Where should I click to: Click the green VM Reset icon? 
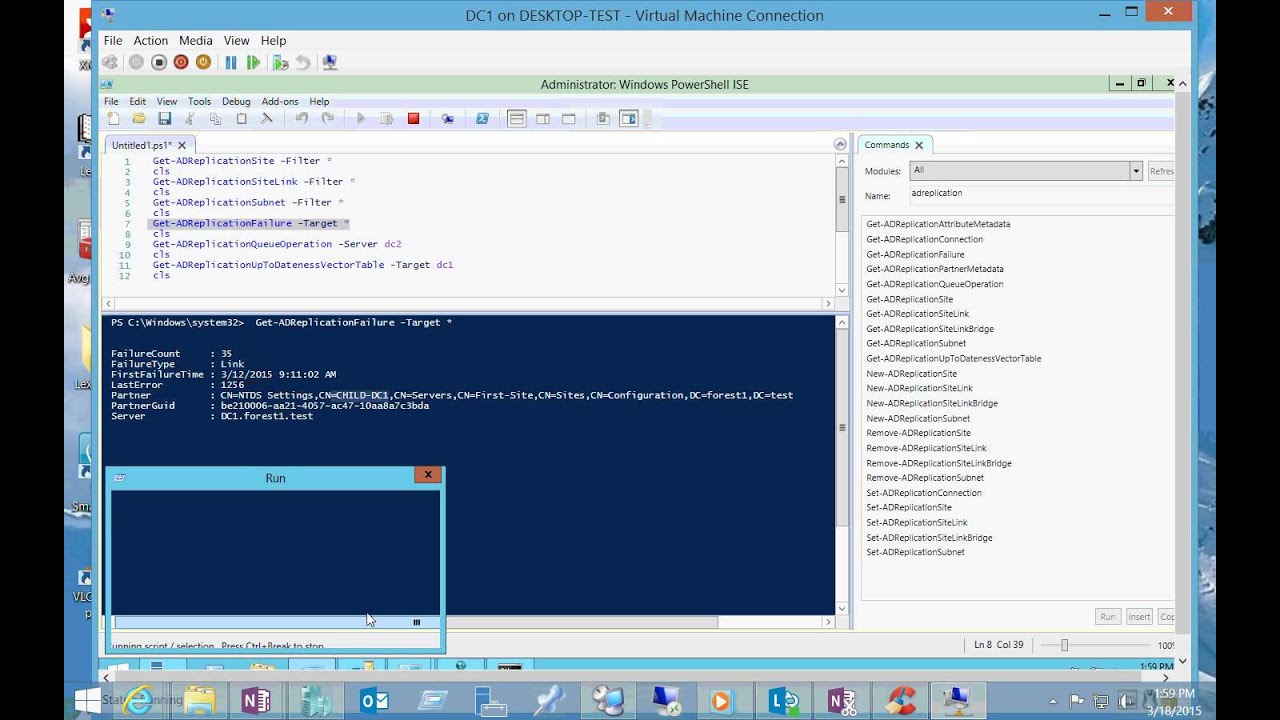(x=253, y=62)
